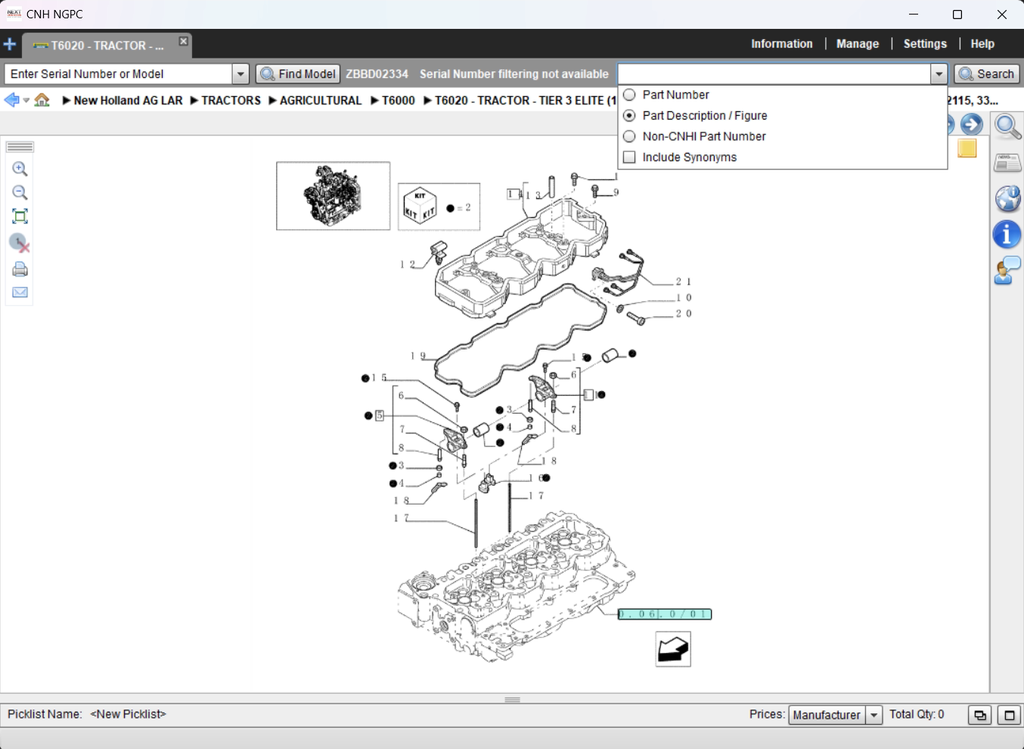Viewport: 1024px width, 749px height.
Task: Open the globe web links icon
Action: 1007,199
